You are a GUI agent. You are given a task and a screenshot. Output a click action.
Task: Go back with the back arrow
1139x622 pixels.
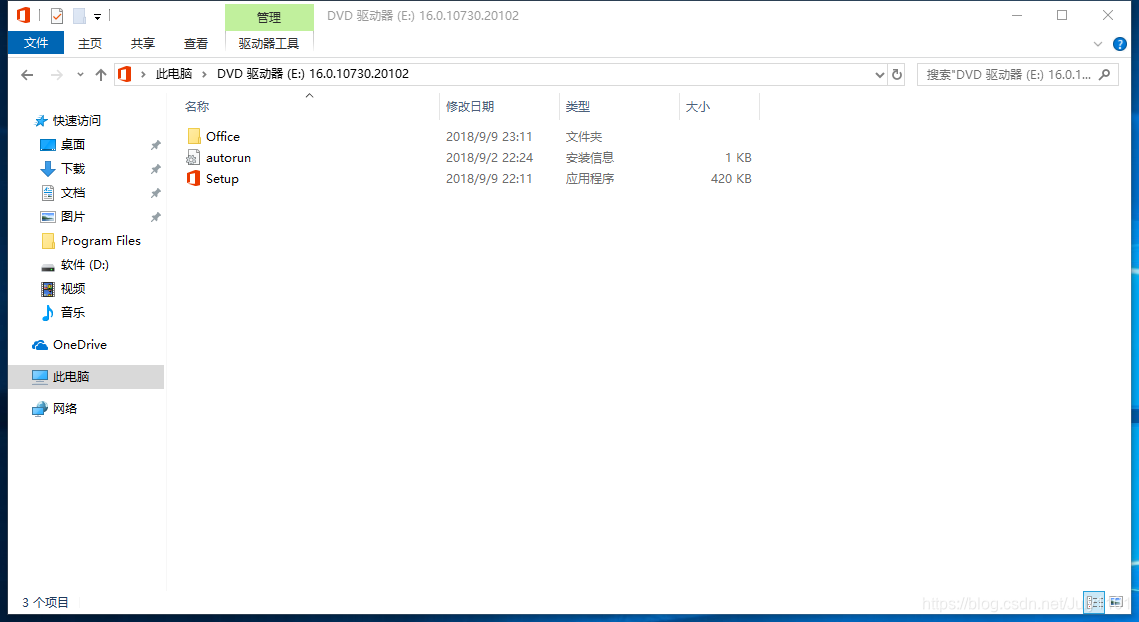[x=28, y=74]
